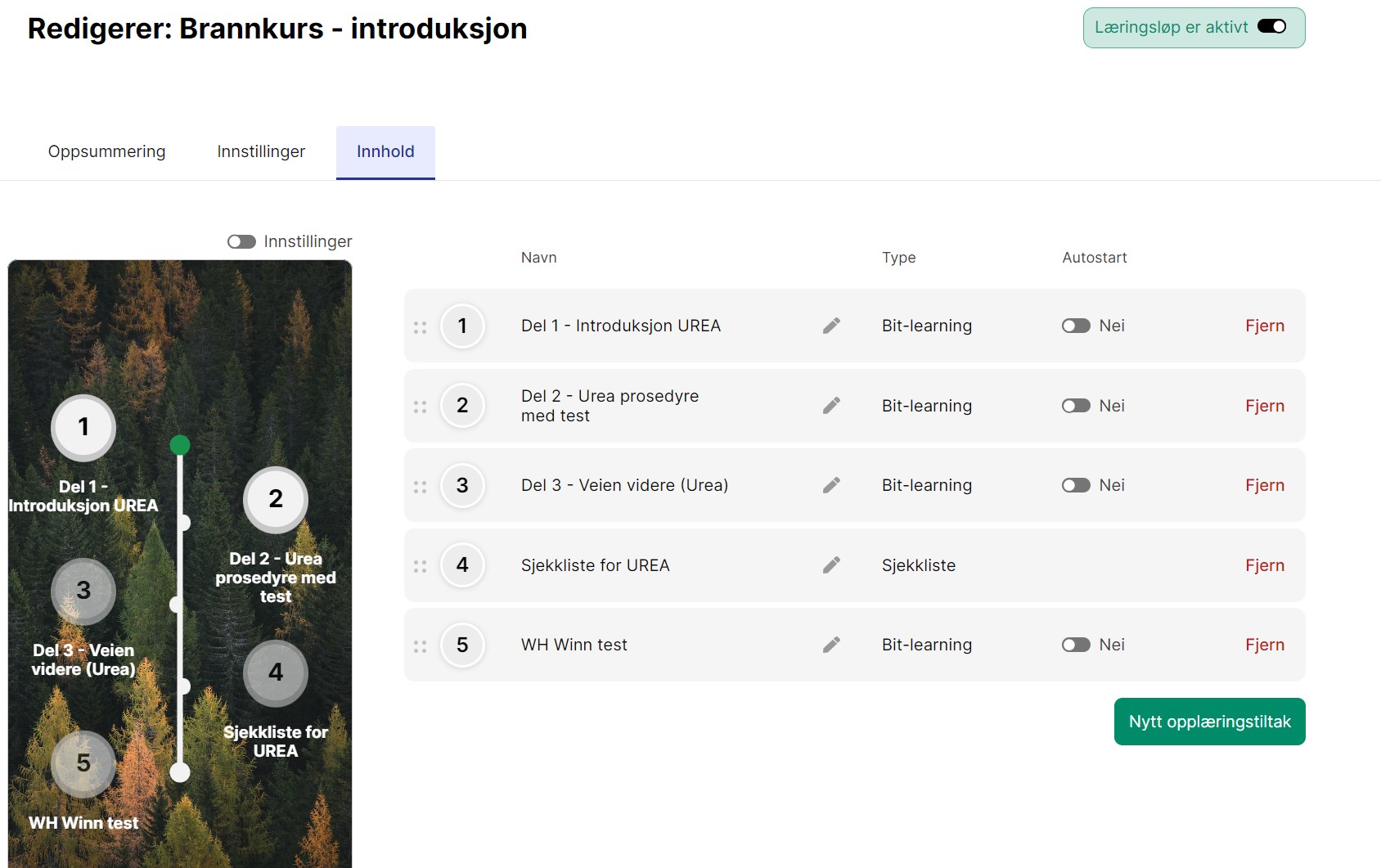The height and width of the screenshot is (868, 1381).
Task: Open the Innstillinger tab
Action: 261,151
